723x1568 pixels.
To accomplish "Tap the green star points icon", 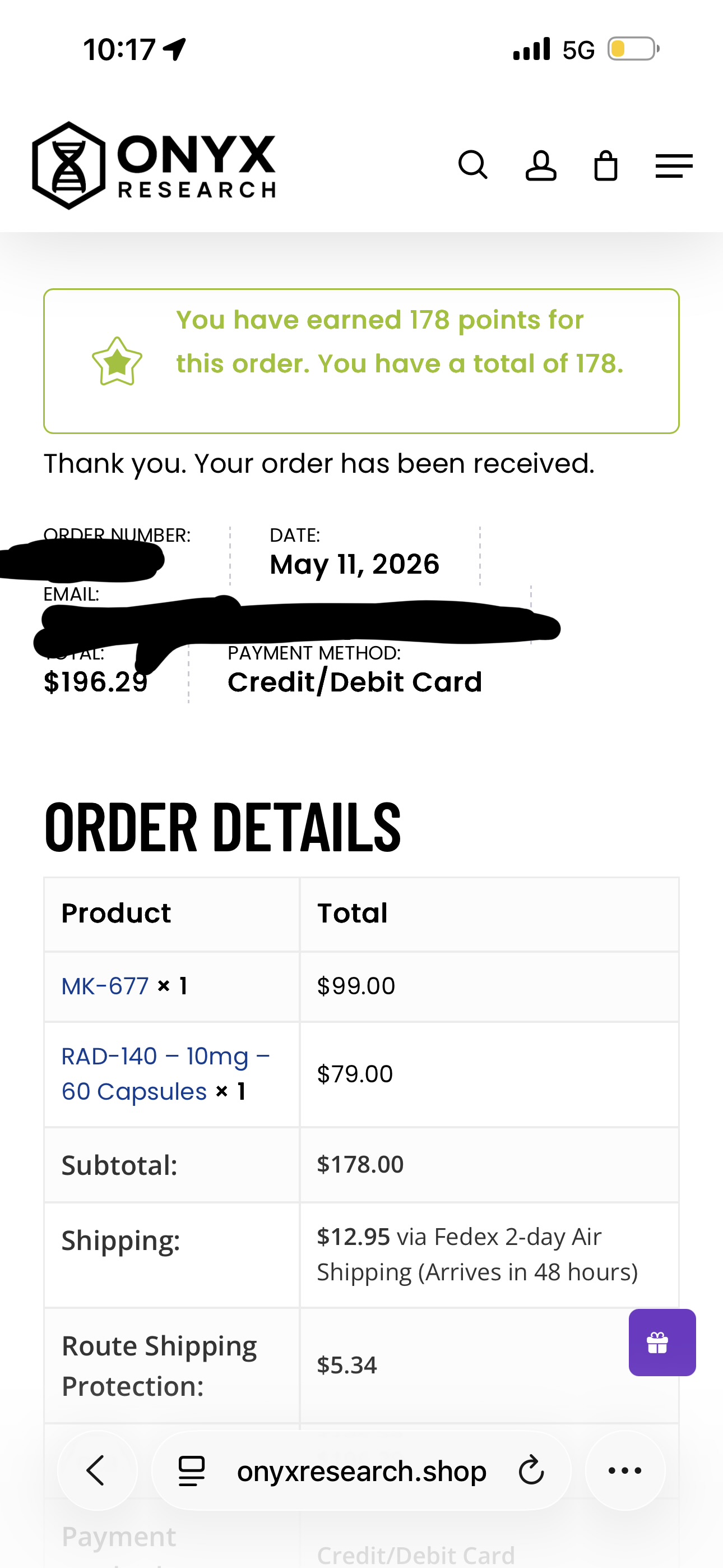I will coord(117,362).
